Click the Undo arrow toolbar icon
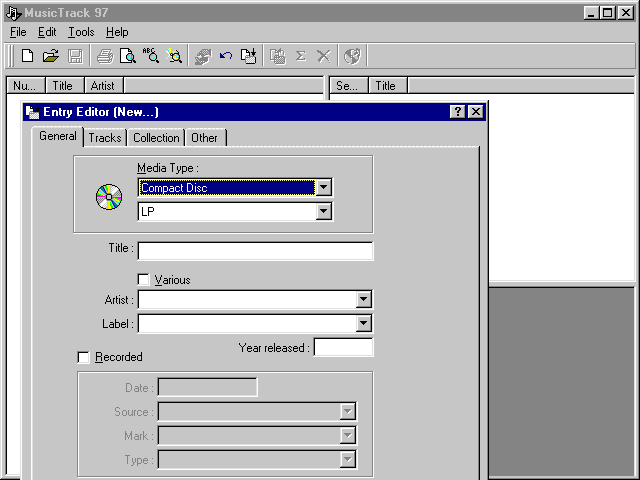 click(x=225, y=56)
